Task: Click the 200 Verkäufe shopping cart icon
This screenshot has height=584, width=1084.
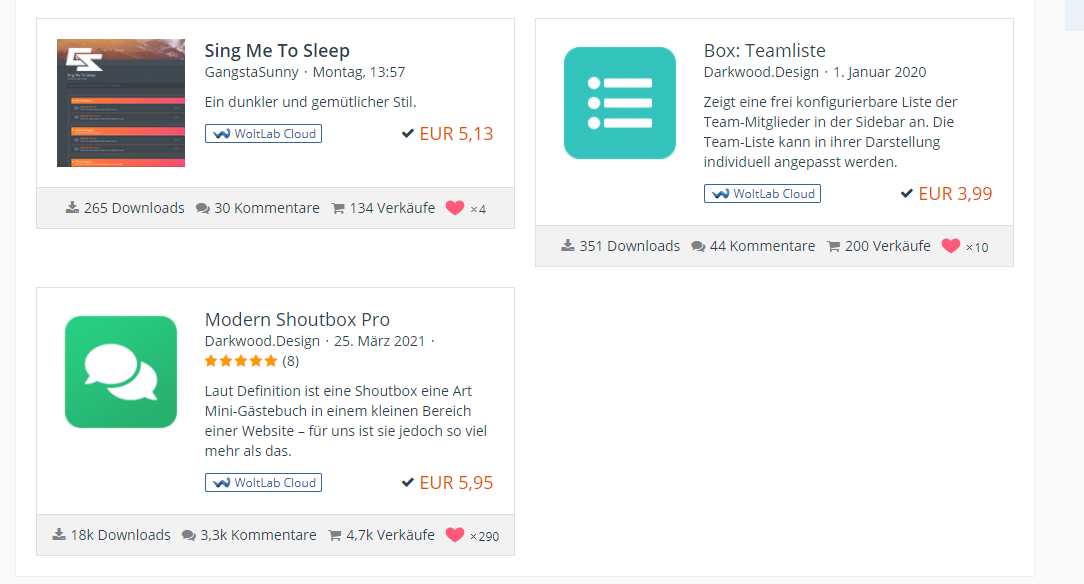Action: 833,247
